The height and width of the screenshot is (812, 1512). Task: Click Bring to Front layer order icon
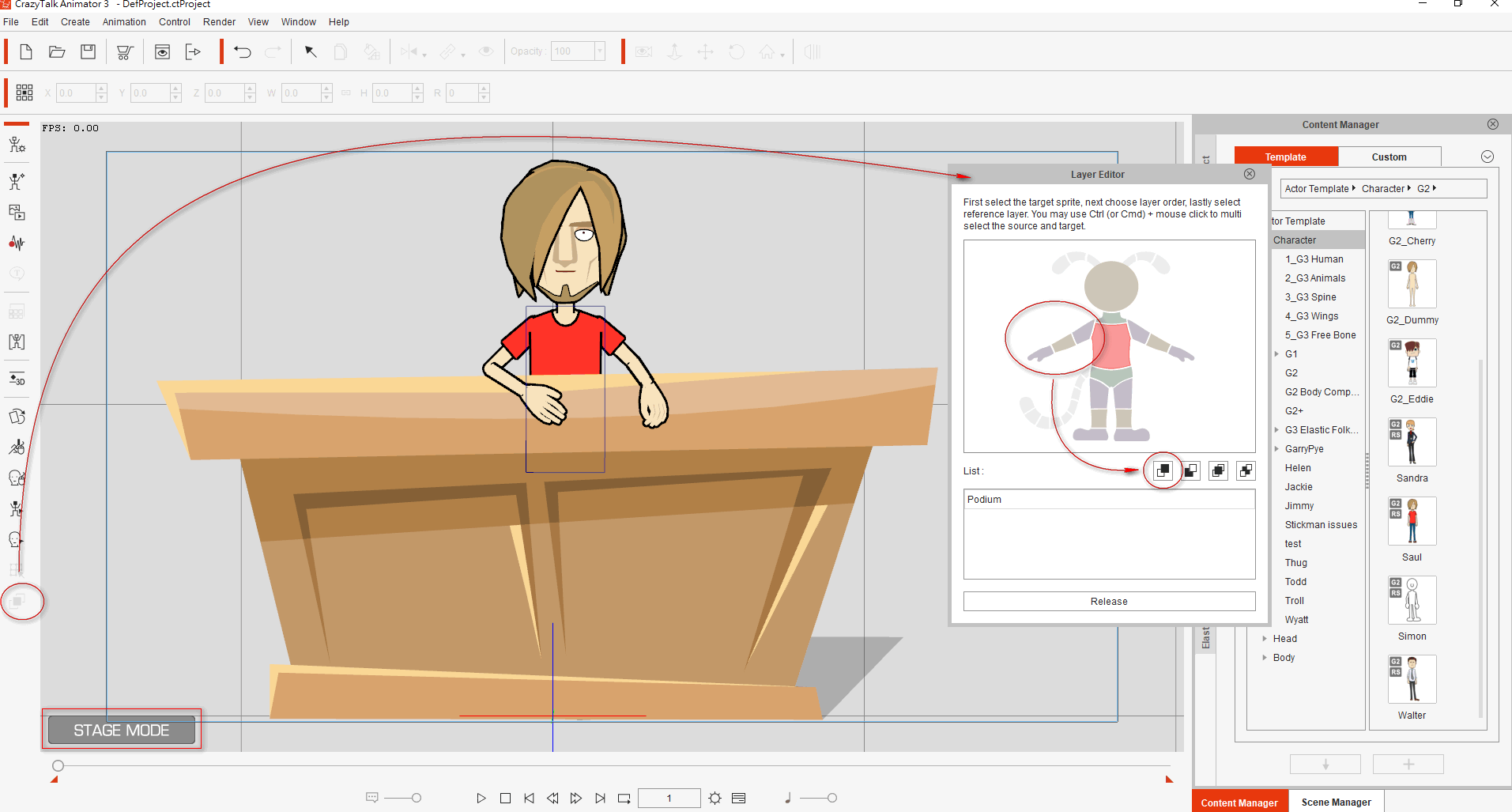[1163, 471]
